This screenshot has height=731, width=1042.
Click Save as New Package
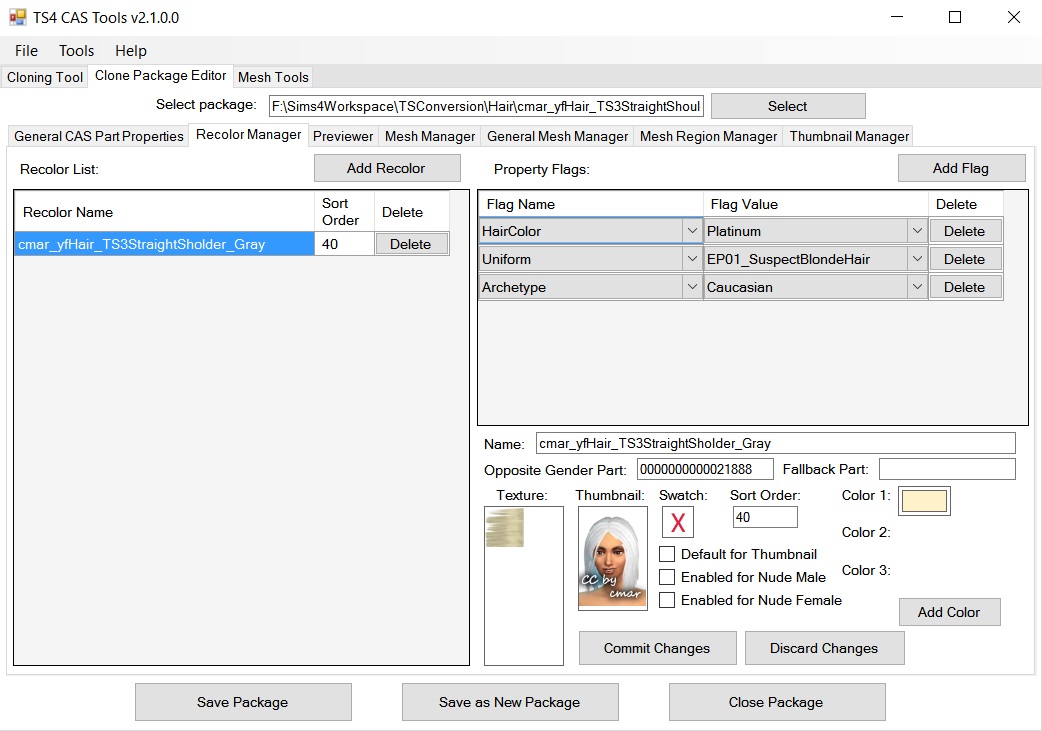509,702
